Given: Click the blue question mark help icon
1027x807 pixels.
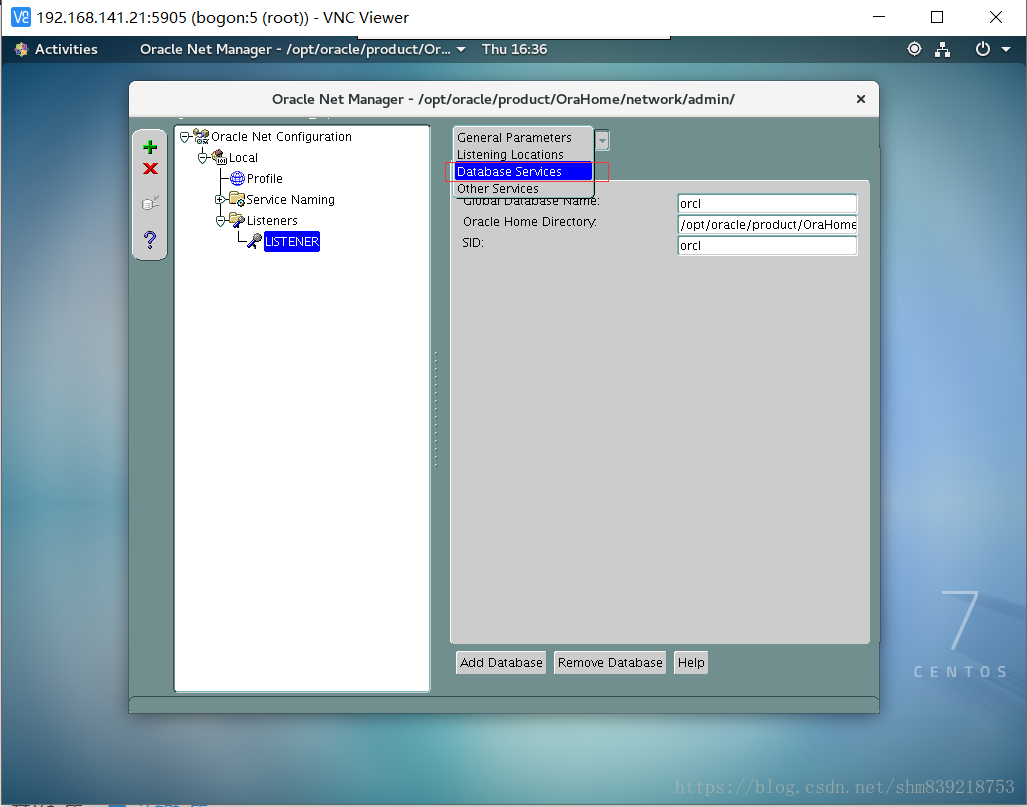Looking at the screenshot, I should (150, 240).
